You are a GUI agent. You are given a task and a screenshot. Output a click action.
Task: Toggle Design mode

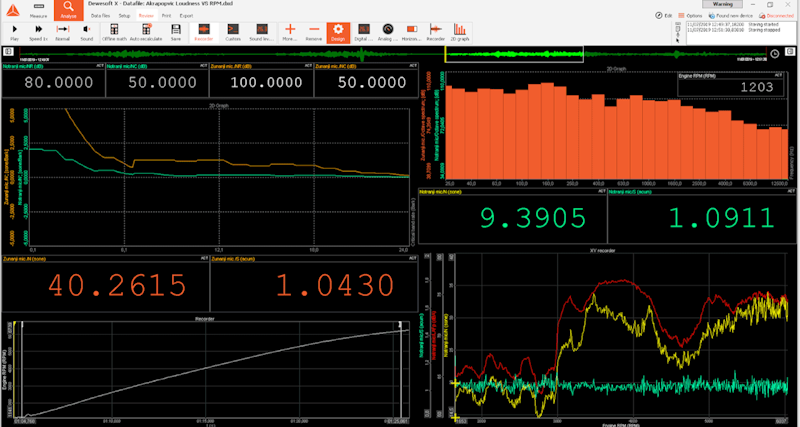coord(338,33)
